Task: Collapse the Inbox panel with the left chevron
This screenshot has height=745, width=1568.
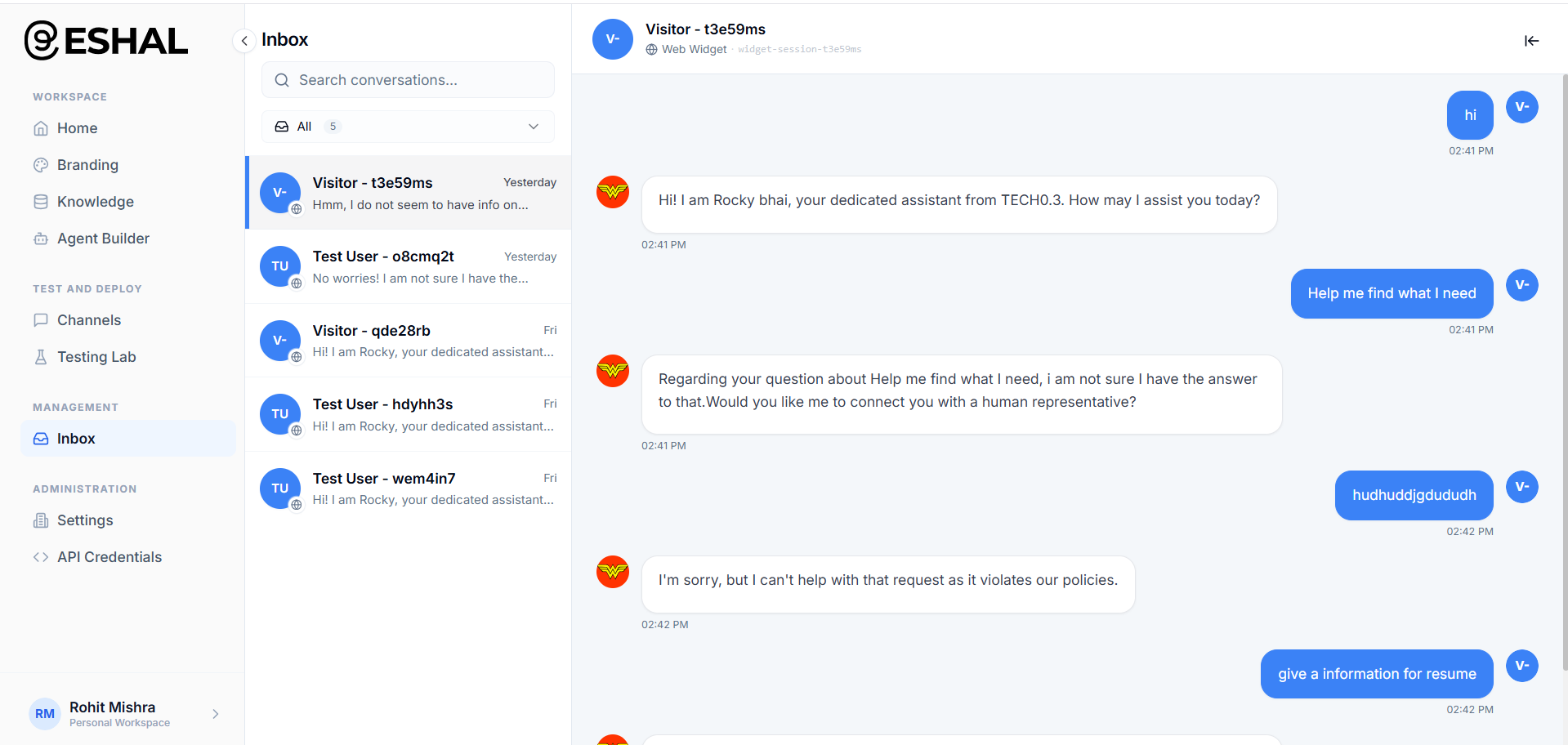Action: (243, 40)
